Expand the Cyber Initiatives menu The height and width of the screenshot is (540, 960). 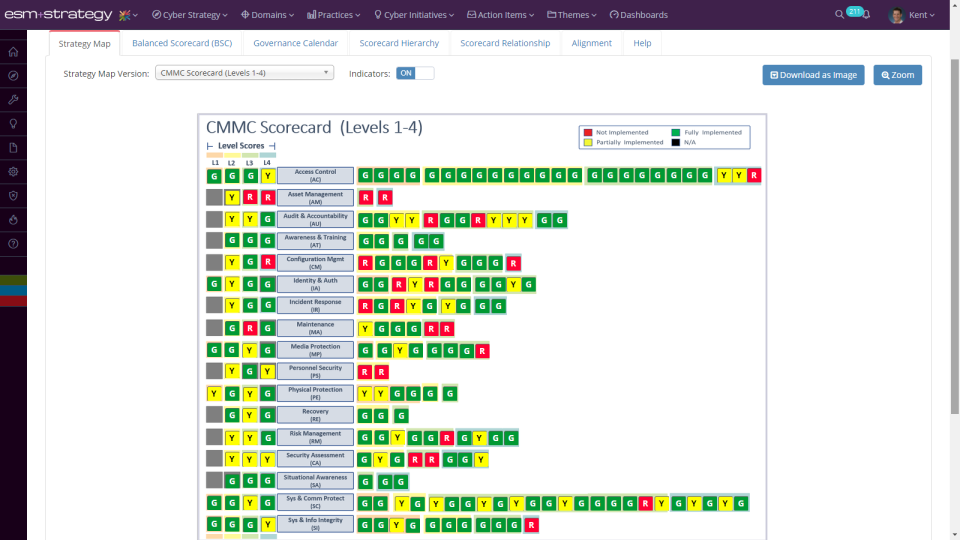point(414,15)
